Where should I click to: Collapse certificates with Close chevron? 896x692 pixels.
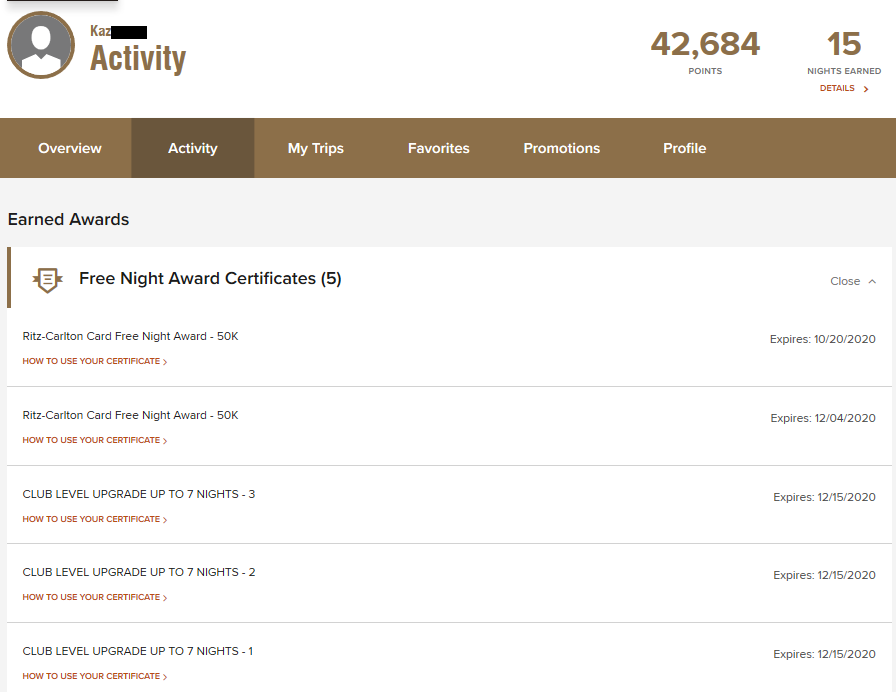pos(853,281)
